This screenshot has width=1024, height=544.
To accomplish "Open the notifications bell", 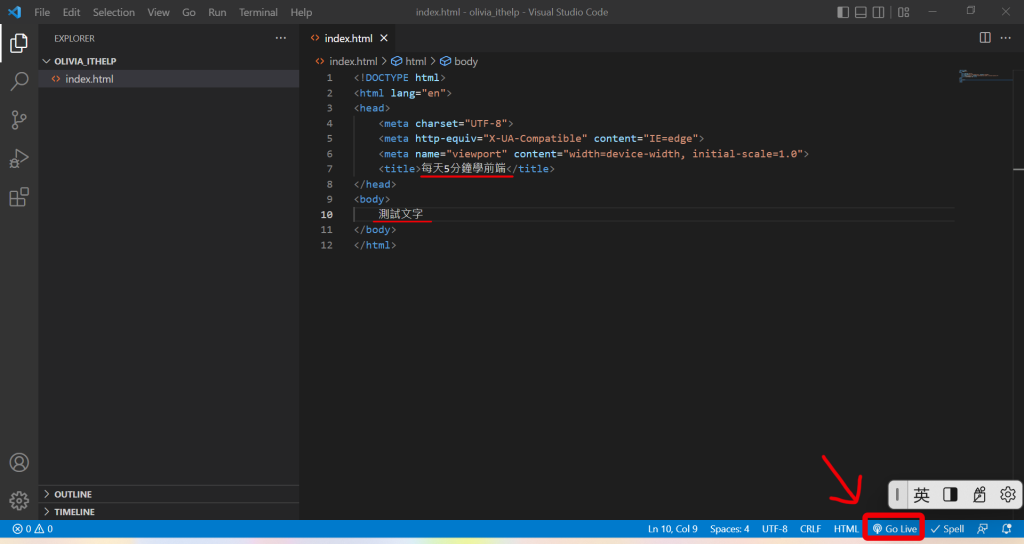I will pyautogui.click(x=1007, y=529).
